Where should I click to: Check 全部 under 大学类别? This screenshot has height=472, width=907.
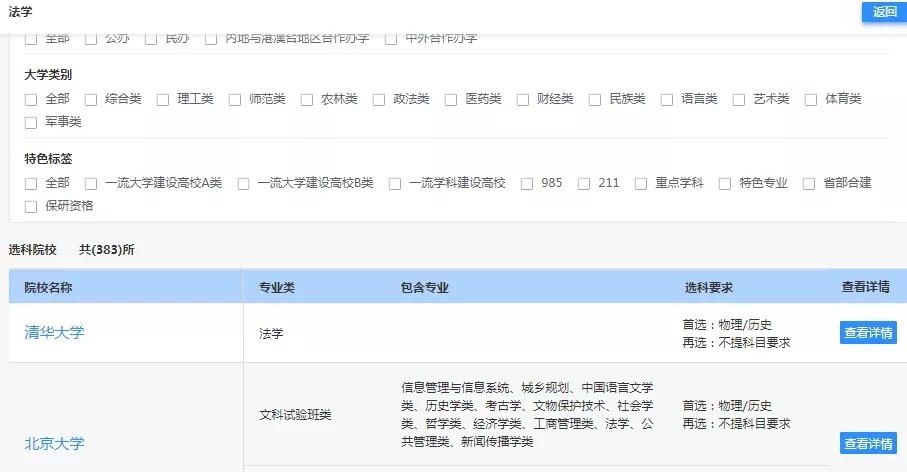[31, 99]
